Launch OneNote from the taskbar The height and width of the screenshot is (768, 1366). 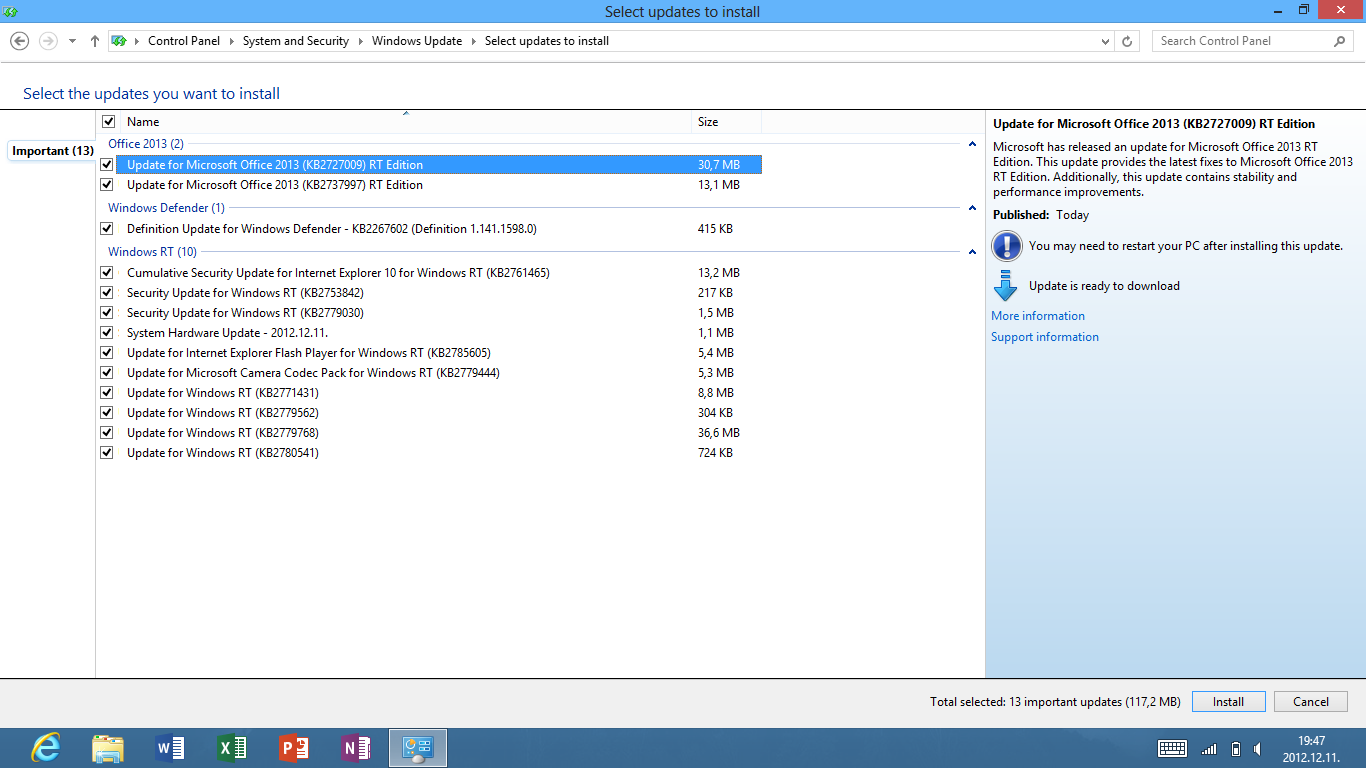coord(356,748)
